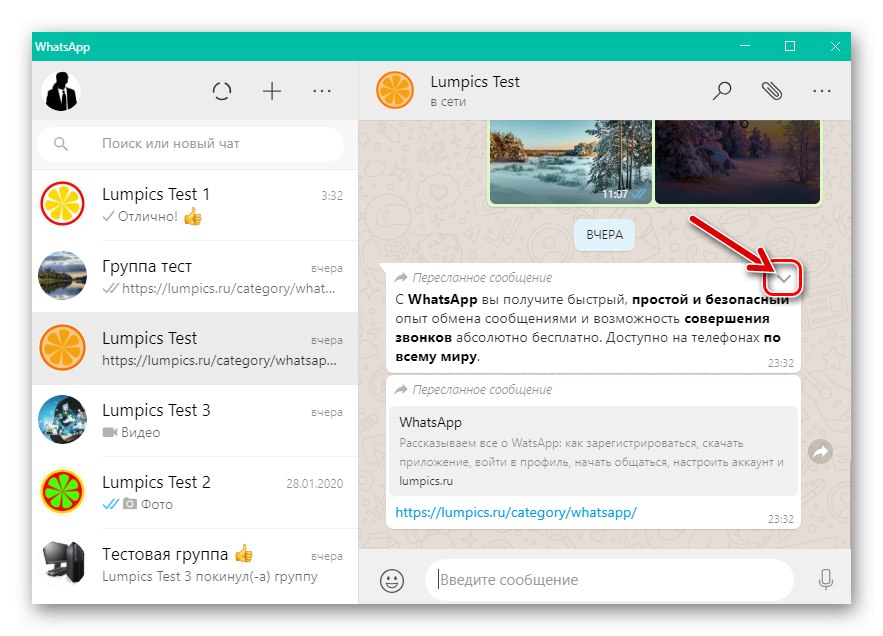Click the Lumpics Test 3 avatar picture
The width and height of the screenshot is (883, 636).
63,420
